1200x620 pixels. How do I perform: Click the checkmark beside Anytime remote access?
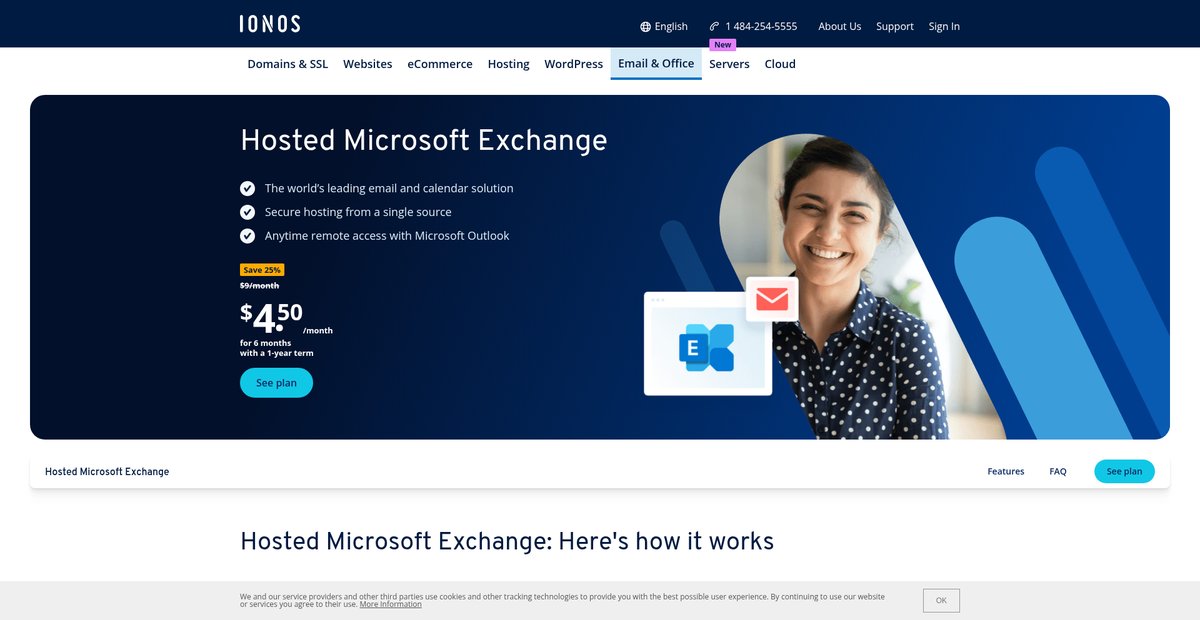coord(248,236)
